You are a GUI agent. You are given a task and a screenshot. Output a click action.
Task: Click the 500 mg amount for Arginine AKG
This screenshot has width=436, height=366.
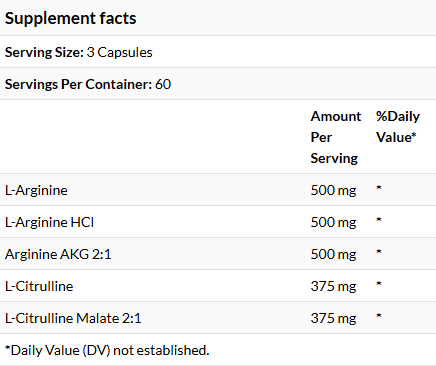(333, 254)
